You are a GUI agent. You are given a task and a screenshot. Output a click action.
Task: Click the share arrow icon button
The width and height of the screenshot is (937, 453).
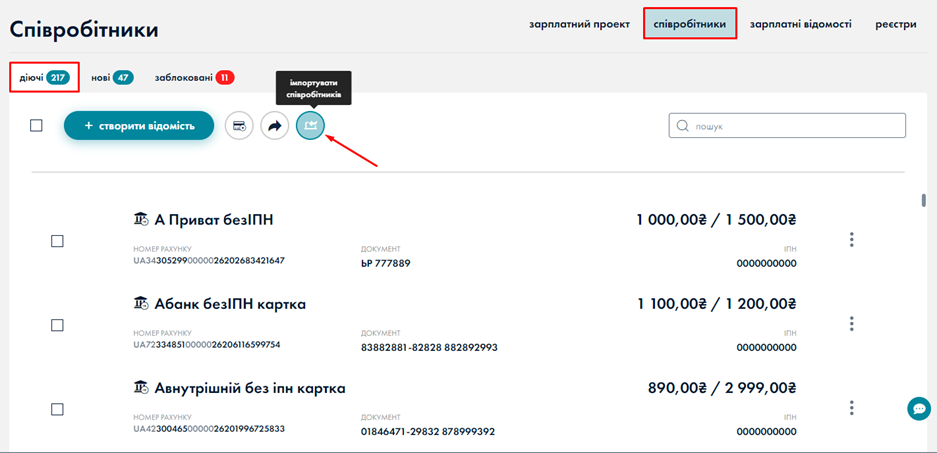pyautogui.click(x=275, y=126)
